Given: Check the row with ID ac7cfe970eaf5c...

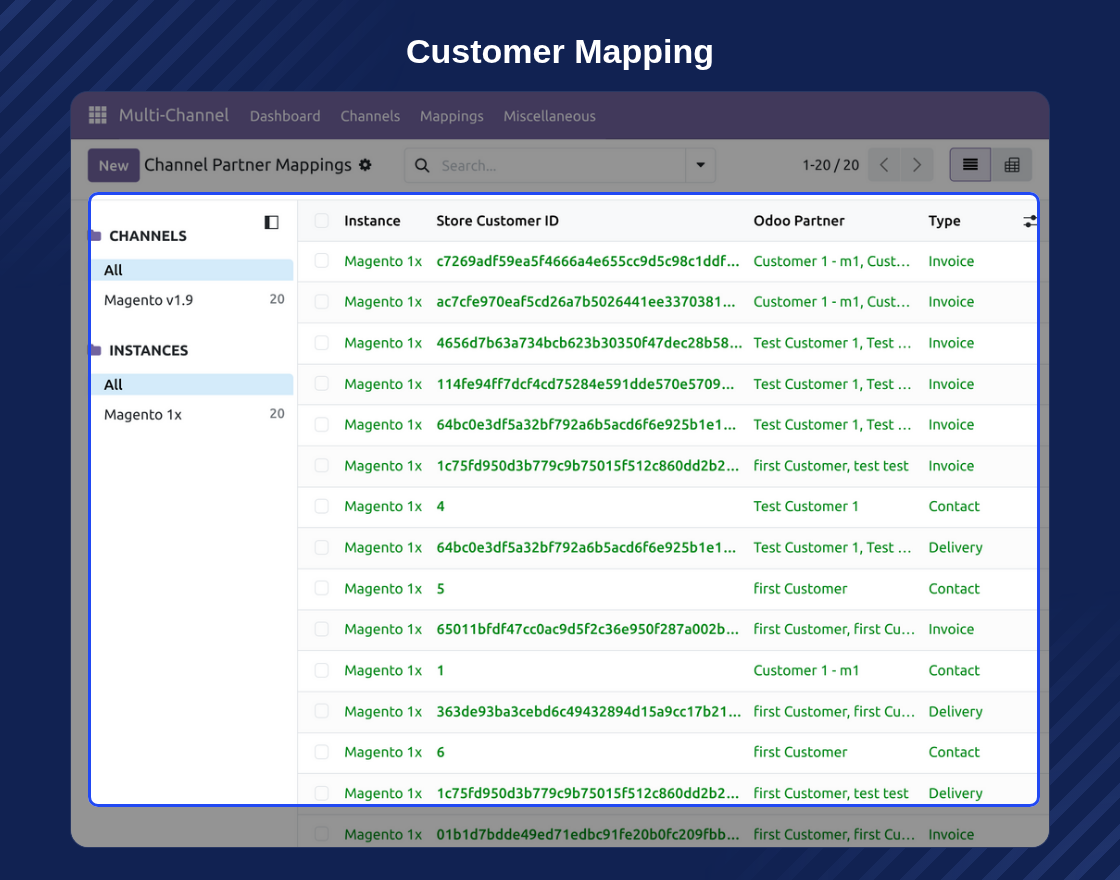Looking at the screenshot, I should (x=322, y=301).
